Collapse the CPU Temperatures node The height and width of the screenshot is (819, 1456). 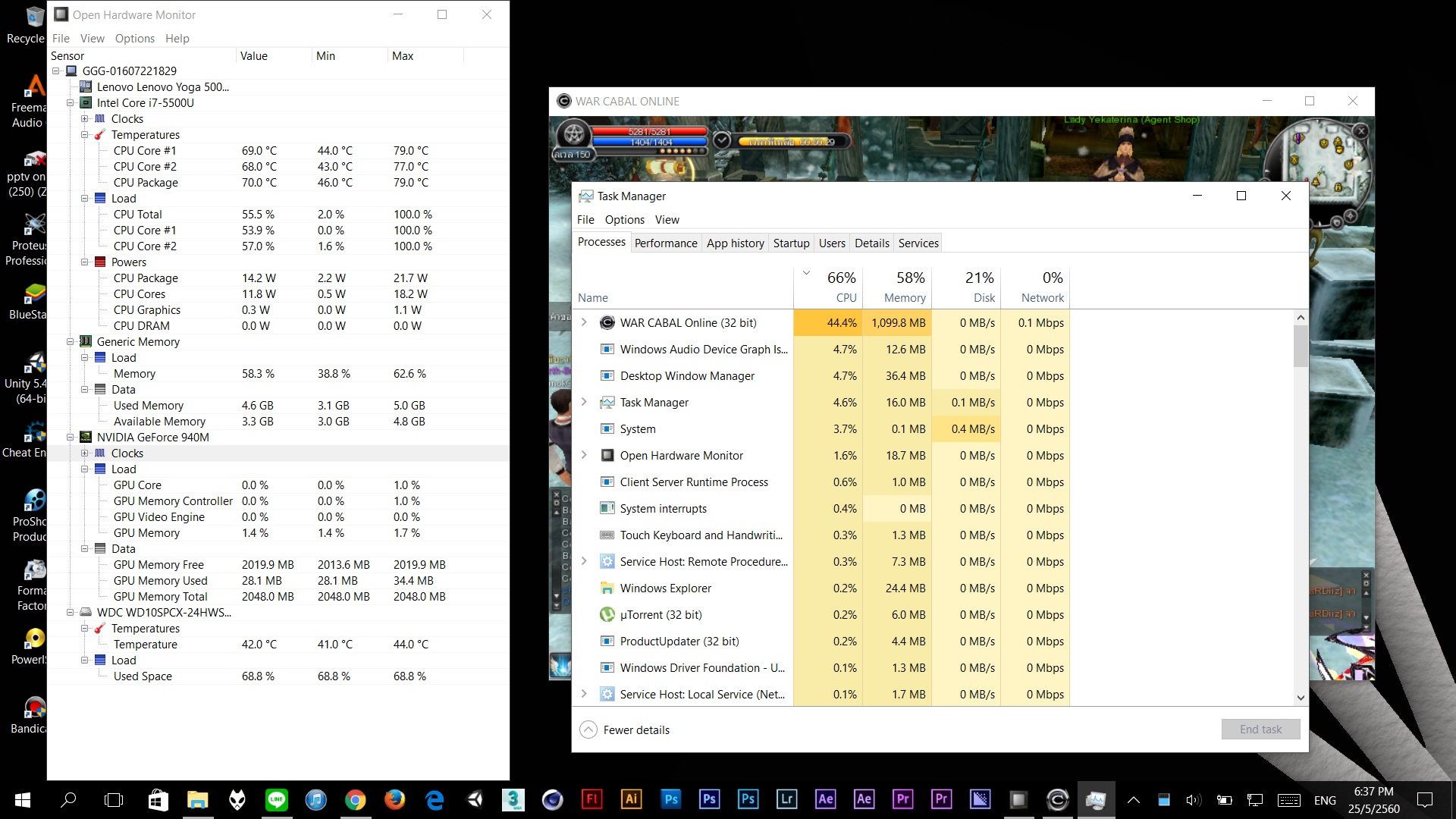tap(85, 135)
